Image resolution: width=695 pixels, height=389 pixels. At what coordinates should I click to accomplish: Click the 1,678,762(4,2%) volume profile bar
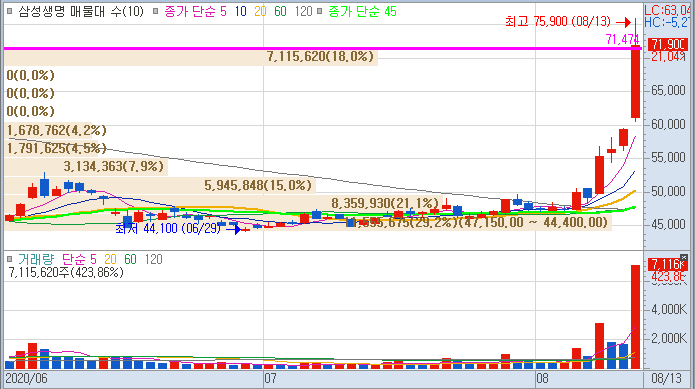pyautogui.click(x=48, y=131)
